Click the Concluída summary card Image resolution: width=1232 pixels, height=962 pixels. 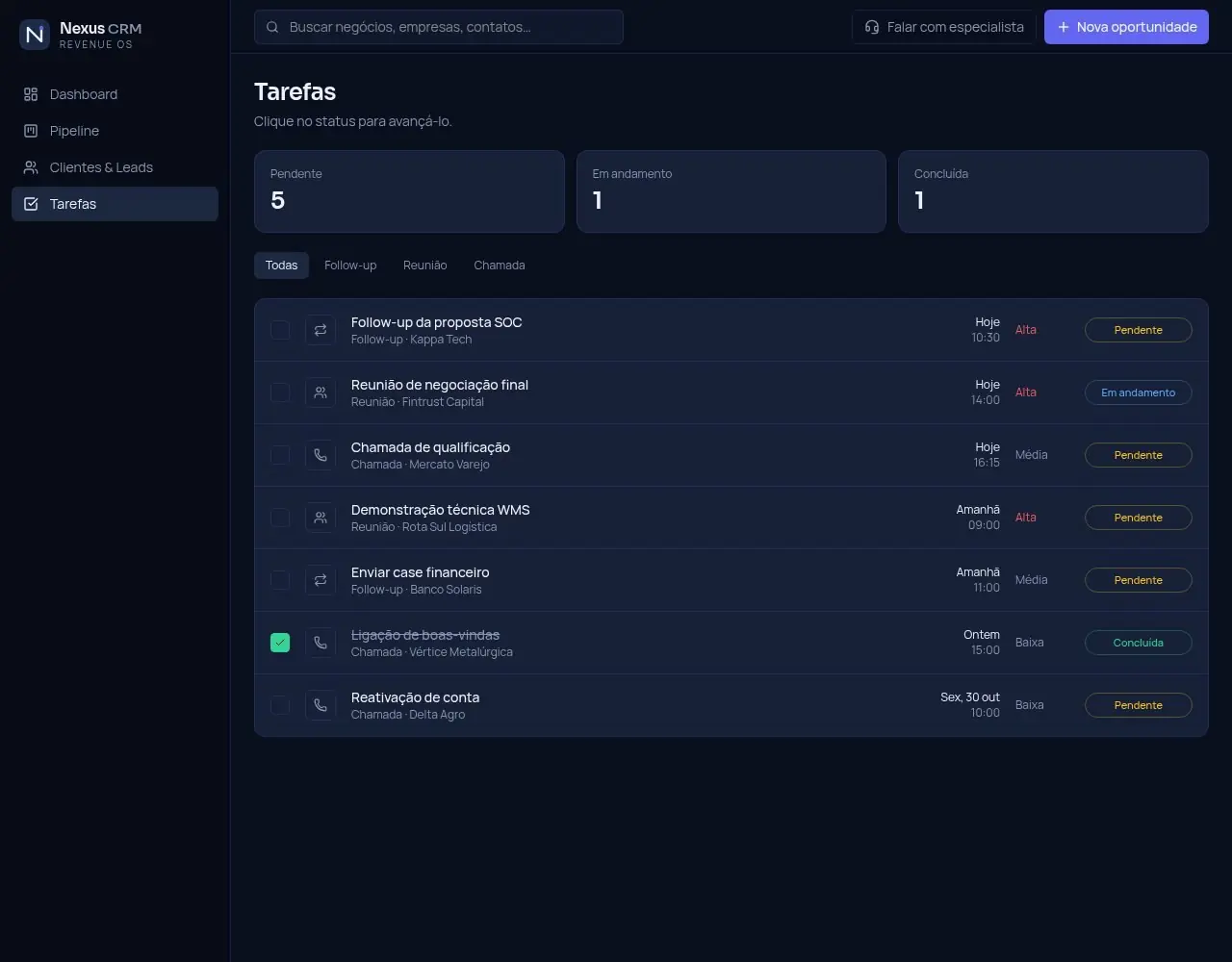(1053, 191)
